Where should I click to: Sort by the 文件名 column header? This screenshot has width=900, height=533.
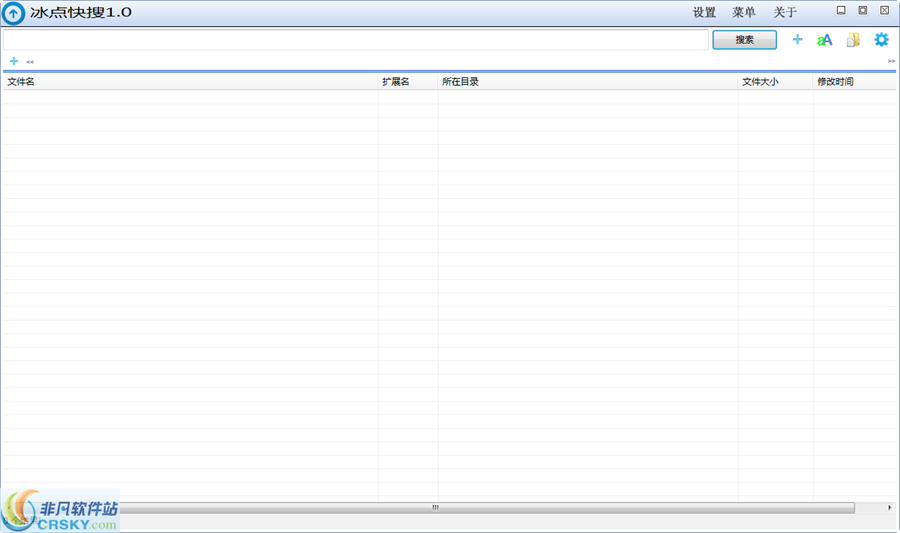coord(191,81)
